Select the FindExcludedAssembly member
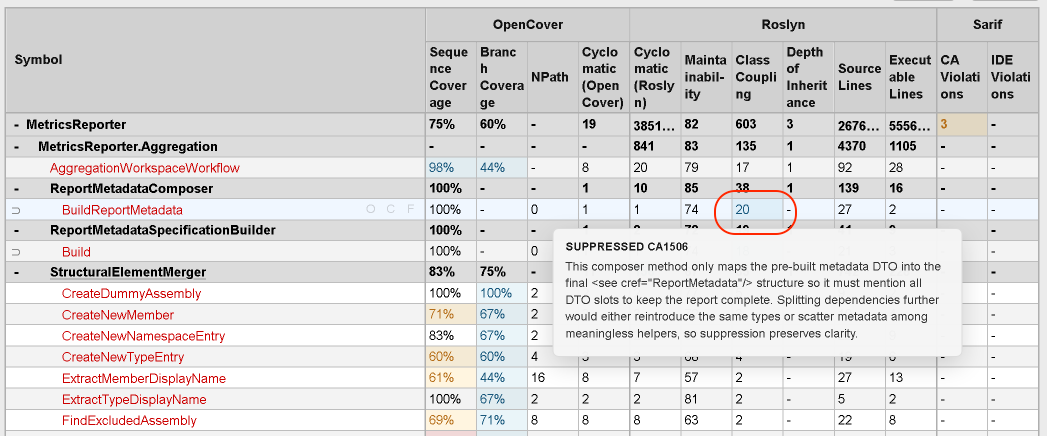This screenshot has height=436, width=1047. click(x=129, y=421)
